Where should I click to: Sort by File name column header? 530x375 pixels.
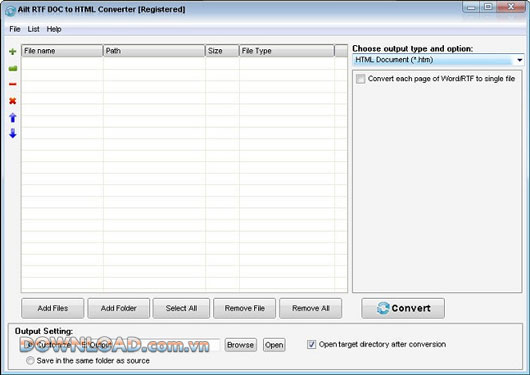coord(62,51)
